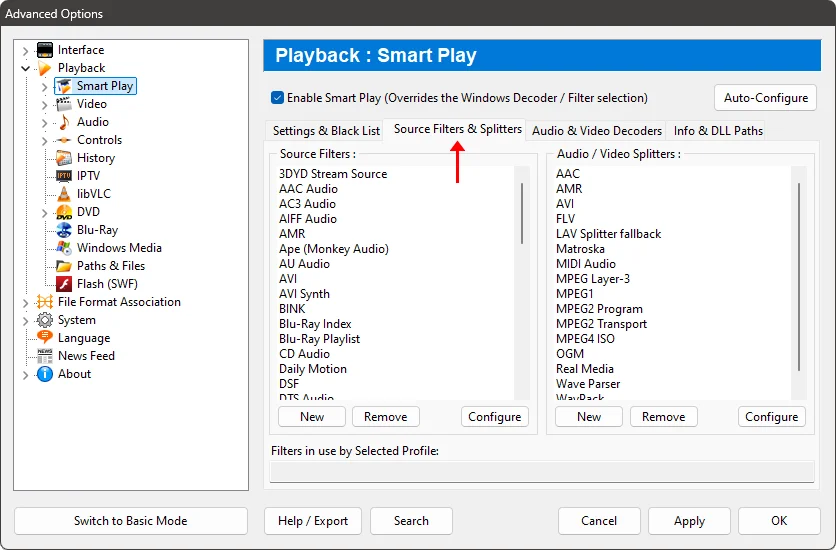836x550 pixels.
Task: Open Help / Export
Action: (x=313, y=521)
